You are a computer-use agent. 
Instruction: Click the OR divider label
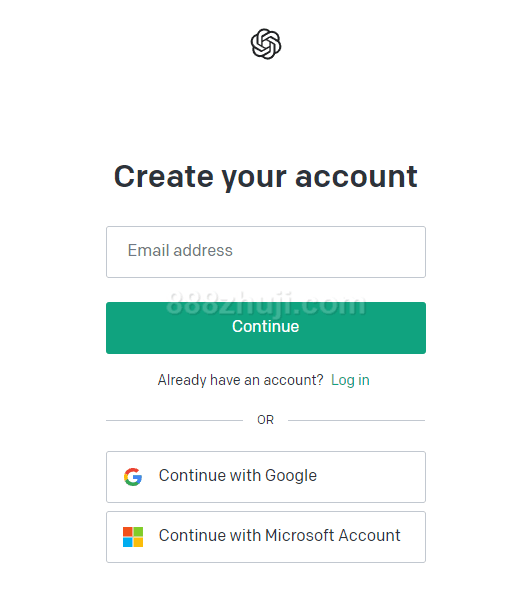click(265, 420)
